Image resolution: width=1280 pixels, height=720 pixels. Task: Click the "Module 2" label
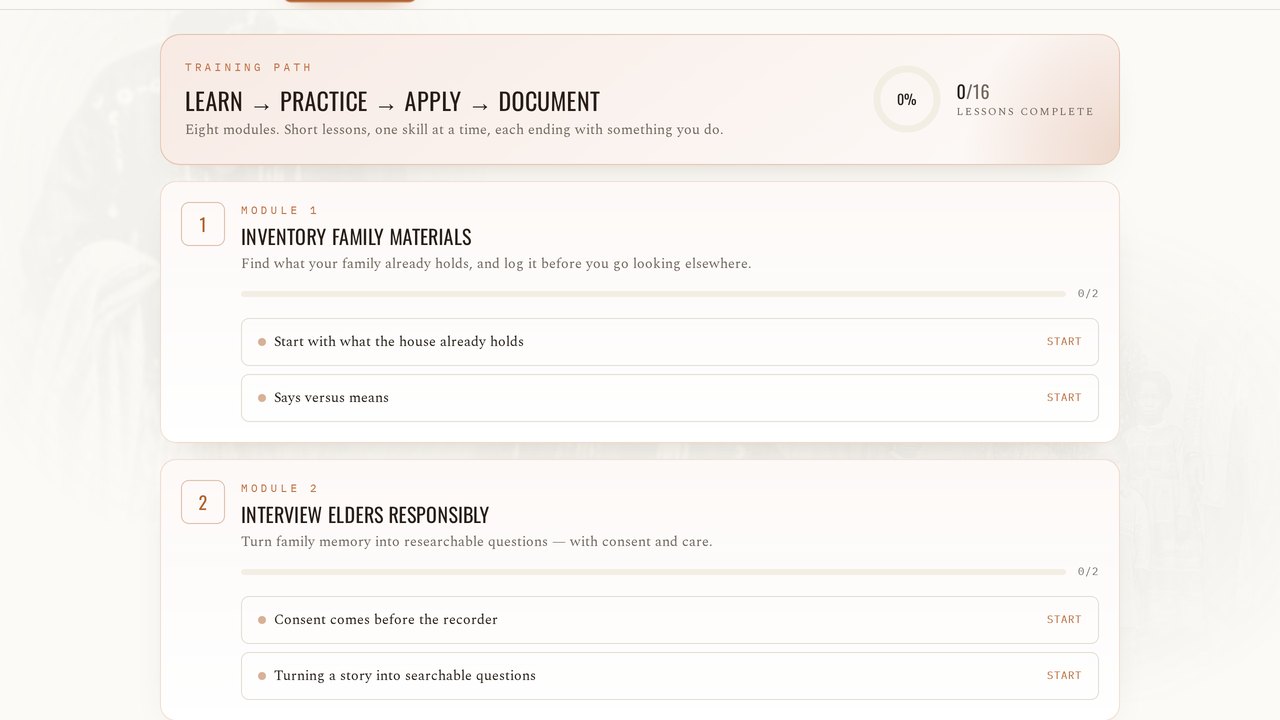[280, 489]
